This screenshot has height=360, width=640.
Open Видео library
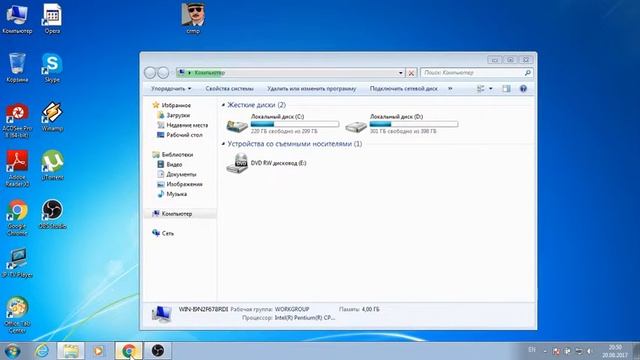pyautogui.click(x=174, y=164)
